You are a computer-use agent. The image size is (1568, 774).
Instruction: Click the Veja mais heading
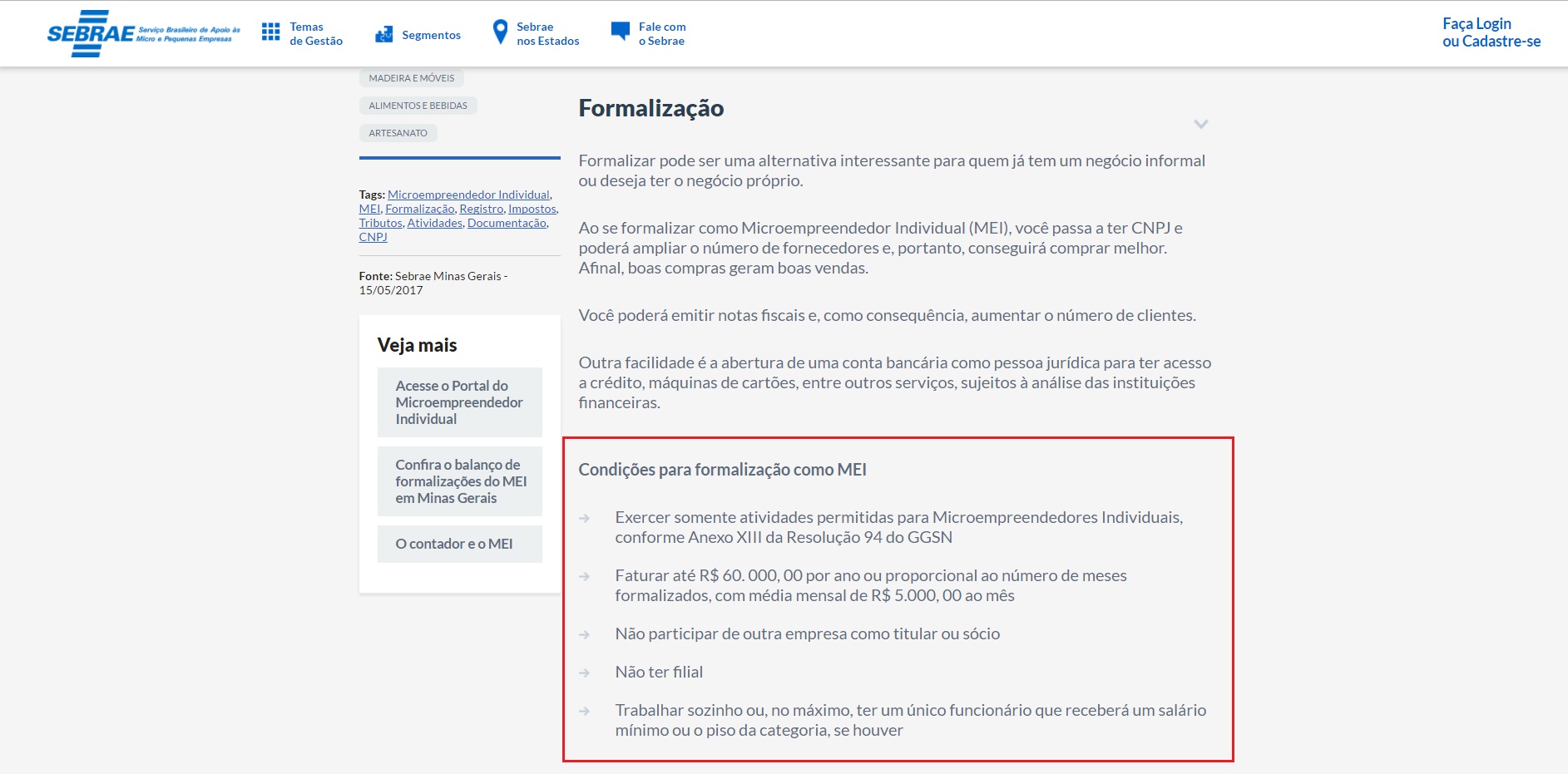coord(418,345)
